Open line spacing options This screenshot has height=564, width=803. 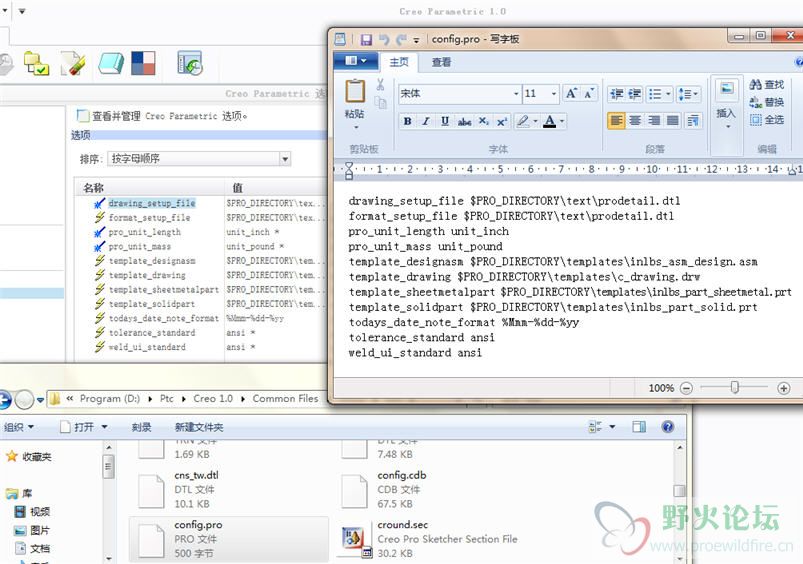pos(687,94)
